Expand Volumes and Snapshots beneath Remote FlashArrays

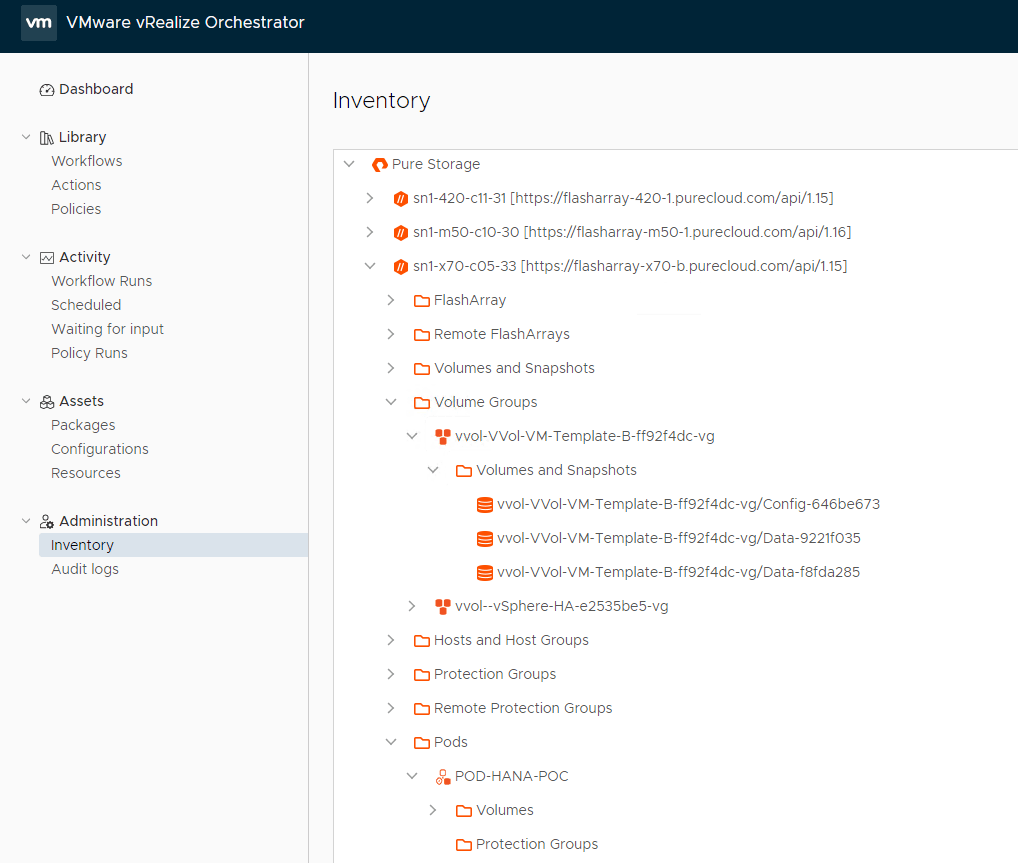coord(391,368)
